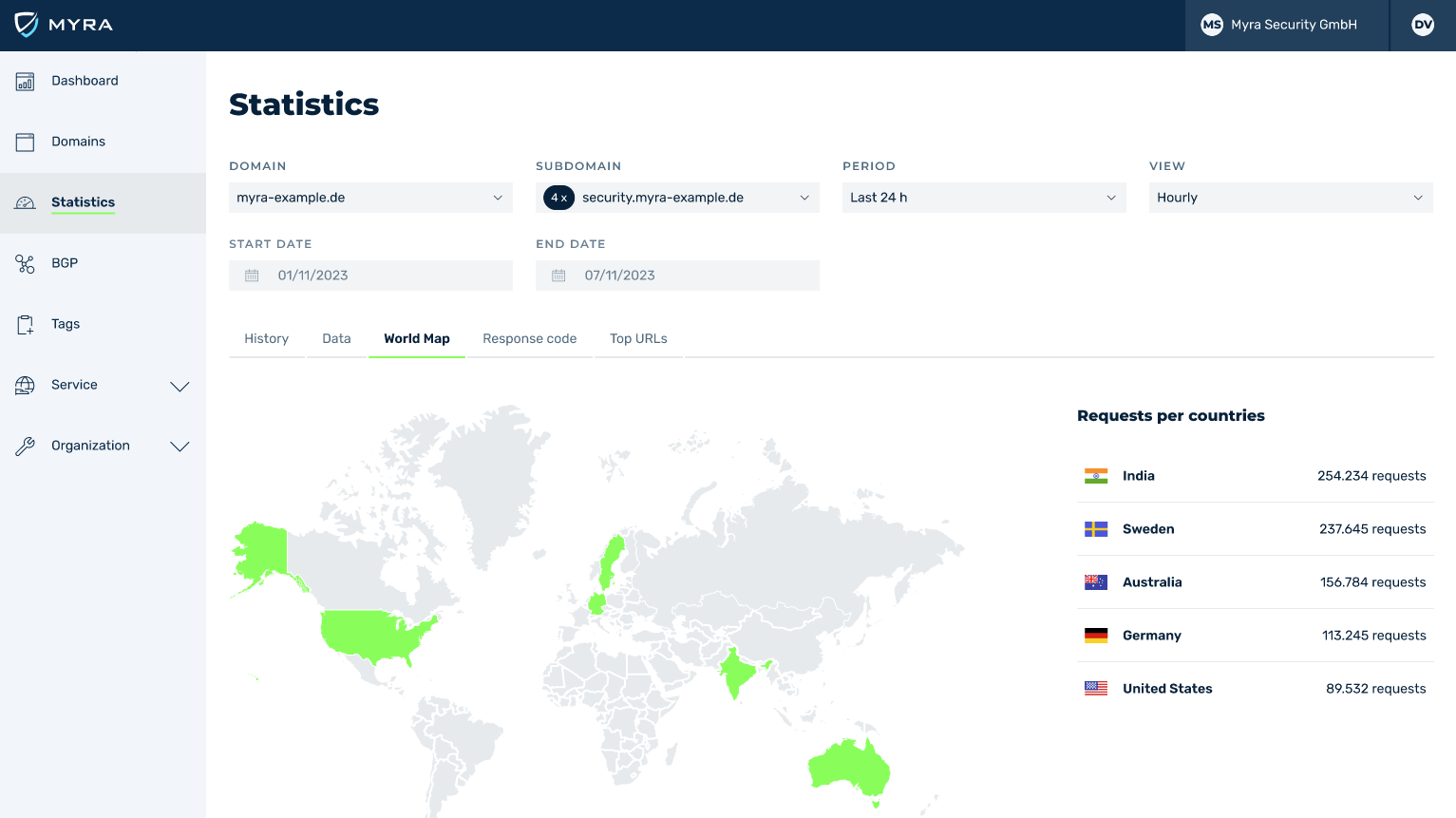Click the Organization wrench icon

coord(26,447)
